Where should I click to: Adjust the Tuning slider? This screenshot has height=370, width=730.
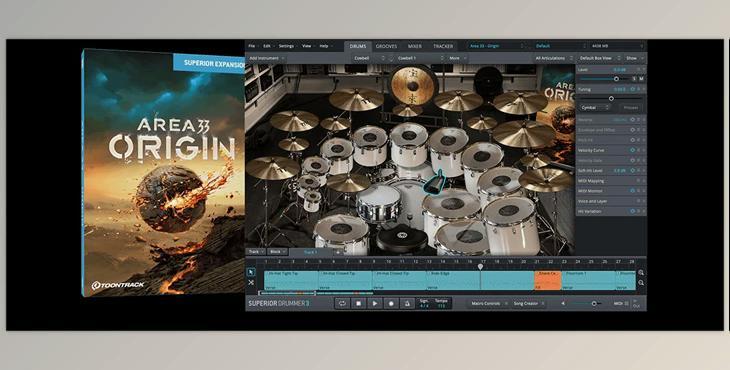pyautogui.click(x=611, y=99)
